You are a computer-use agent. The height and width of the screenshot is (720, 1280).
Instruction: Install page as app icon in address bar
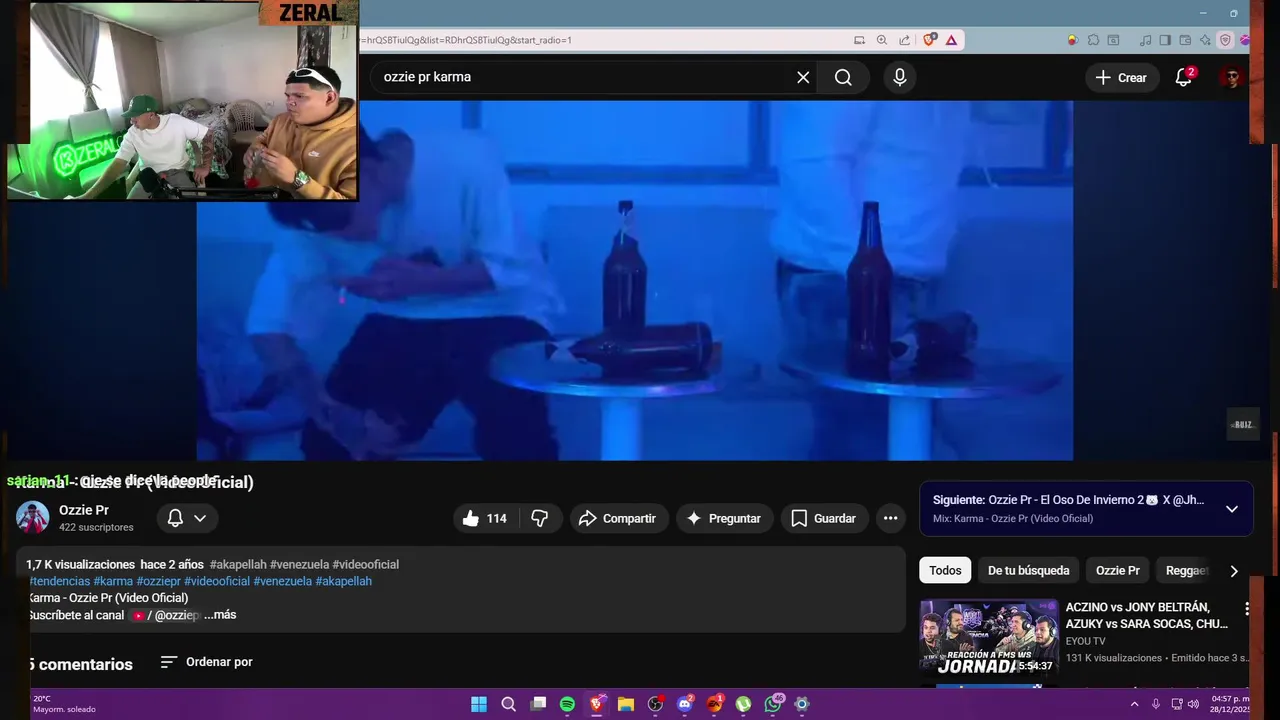click(860, 40)
